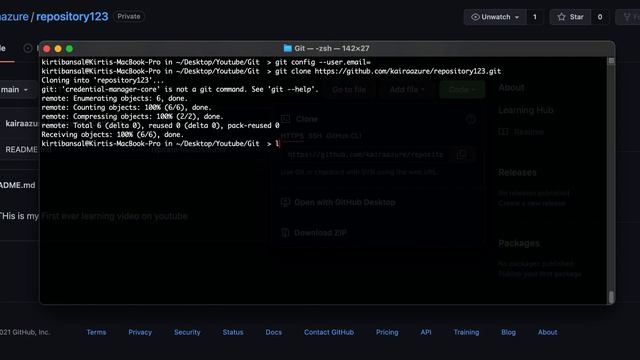
Task: Click 'remote: Total 6' output line
Action: pyautogui.click(x=160, y=126)
